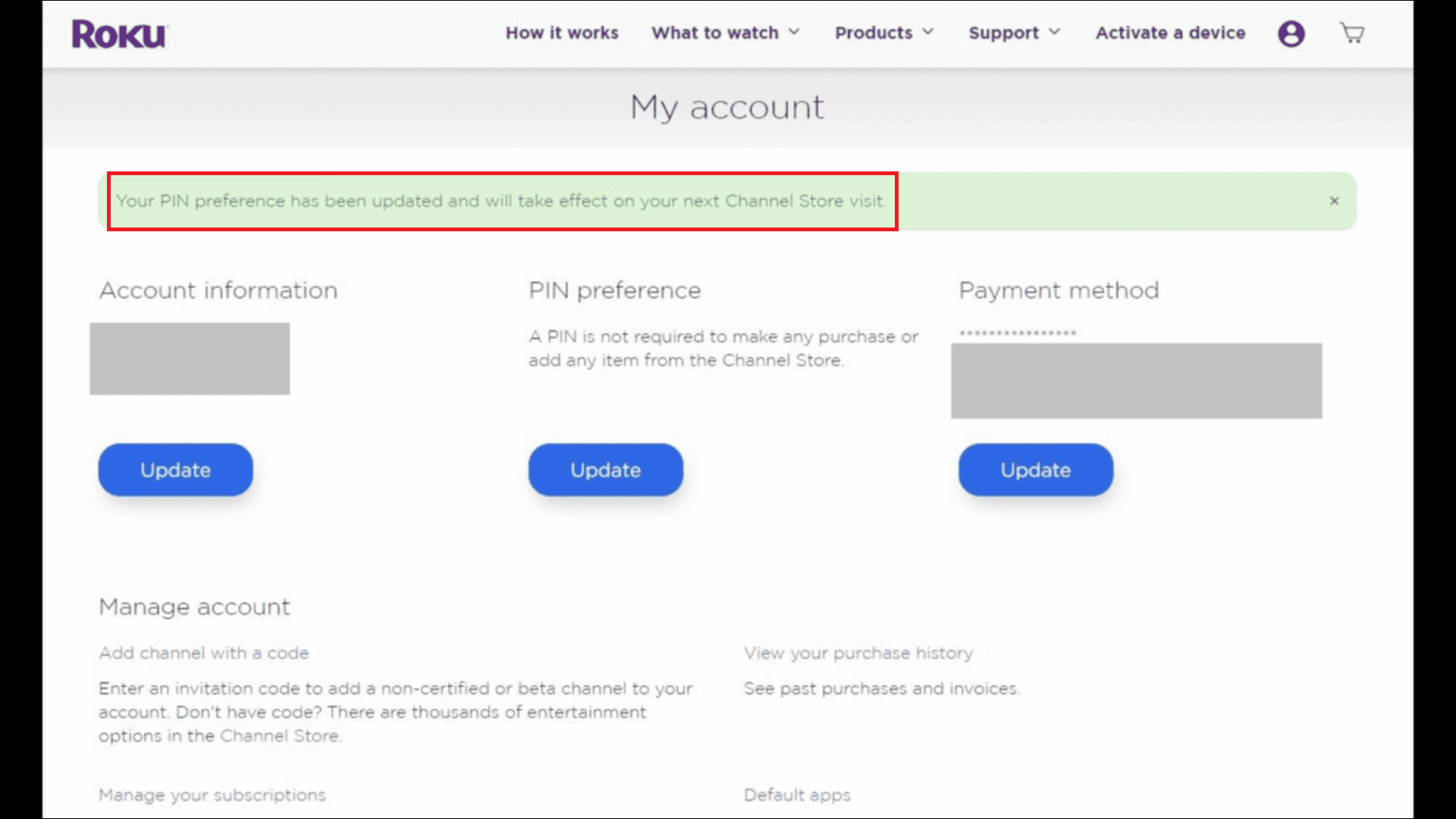This screenshot has width=1456, height=819.
Task: Open Add channel with a code
Action: click(x=203, y=653)
